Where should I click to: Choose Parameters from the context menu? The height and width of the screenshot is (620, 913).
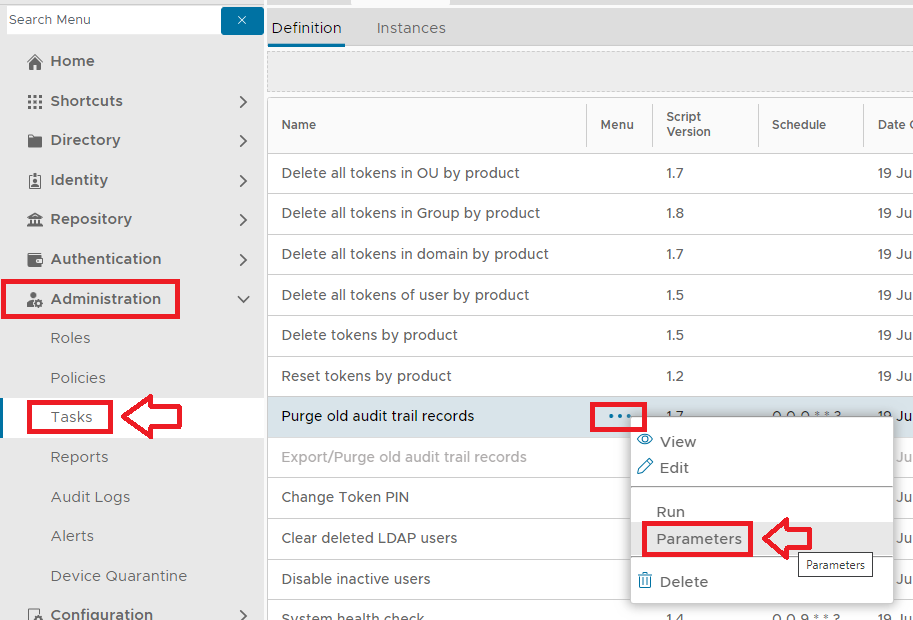point(699,539)
